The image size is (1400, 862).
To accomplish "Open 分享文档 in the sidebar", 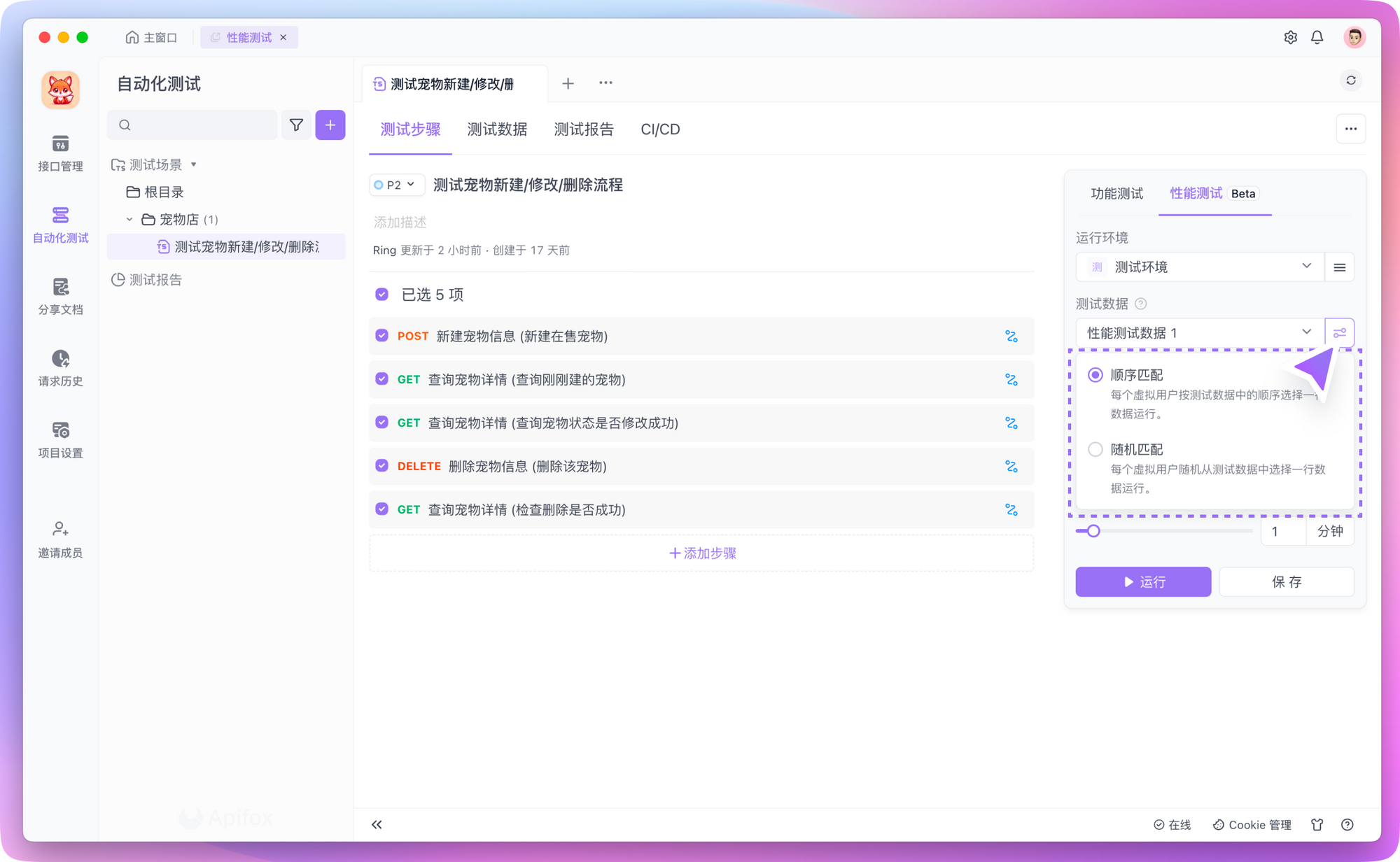I will click(60, 297).
